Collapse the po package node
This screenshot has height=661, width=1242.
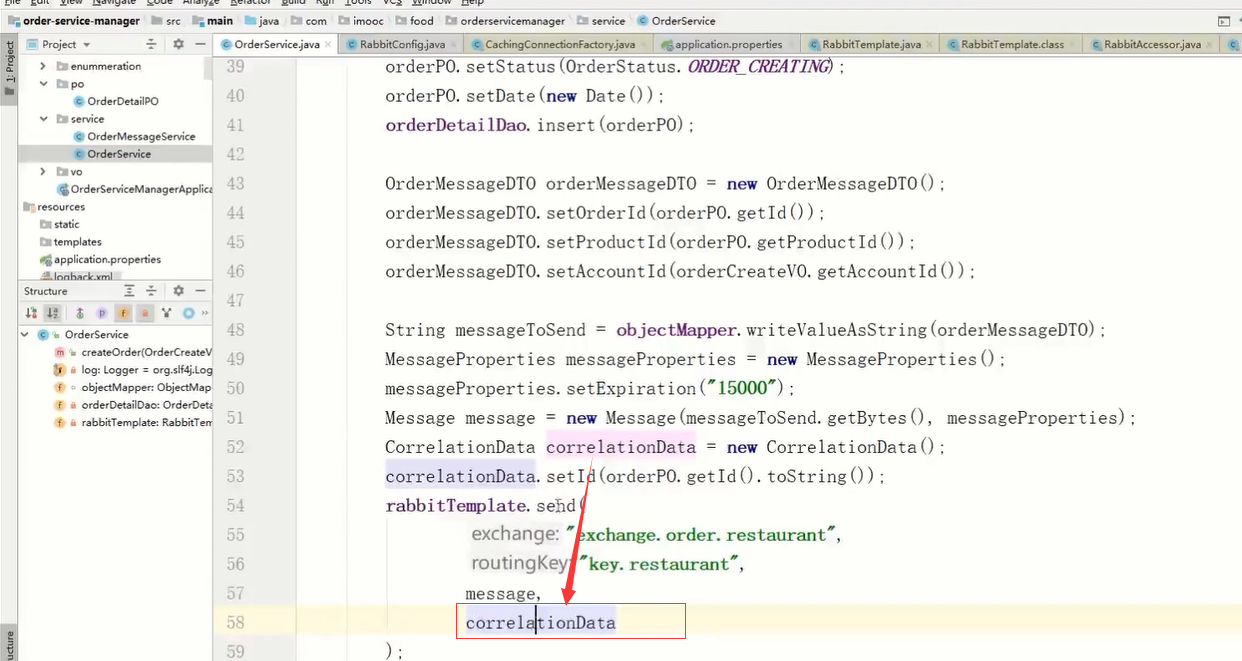tap(43, 84)
